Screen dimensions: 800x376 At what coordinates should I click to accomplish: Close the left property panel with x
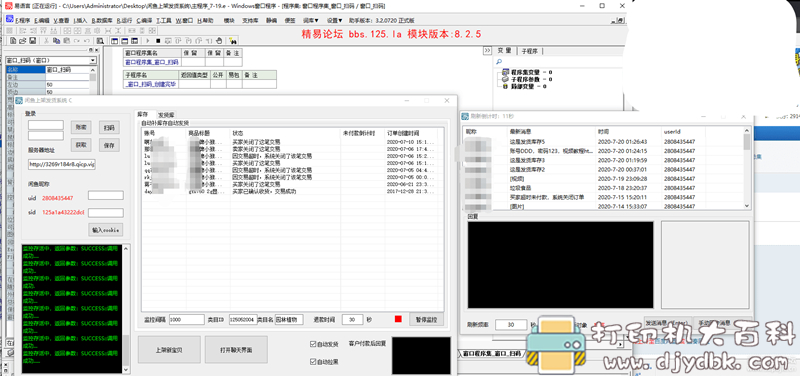pyautogui.click(x=96, y=50)
